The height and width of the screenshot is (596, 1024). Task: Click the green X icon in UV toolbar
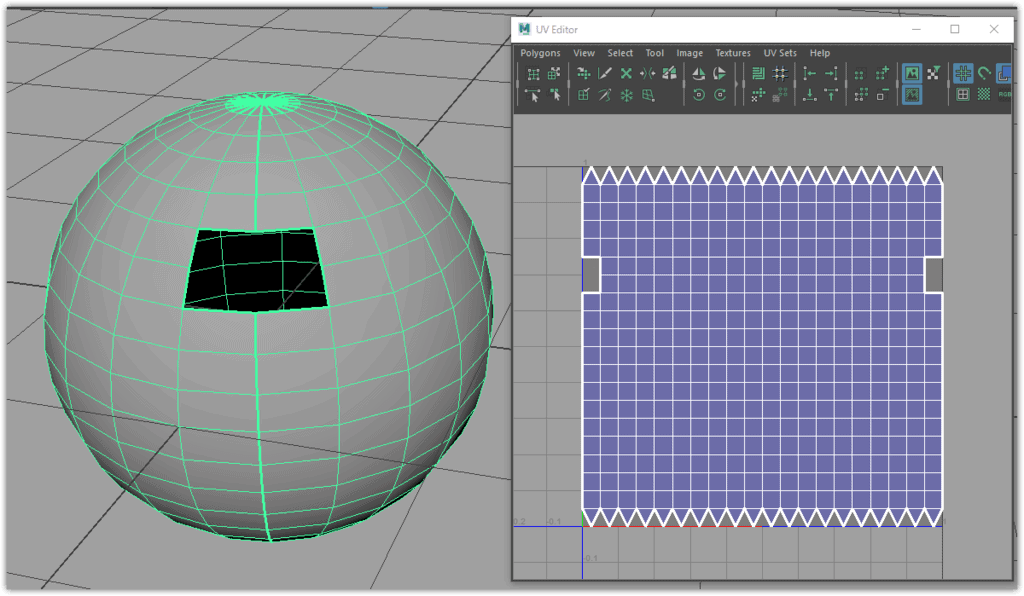626,73
